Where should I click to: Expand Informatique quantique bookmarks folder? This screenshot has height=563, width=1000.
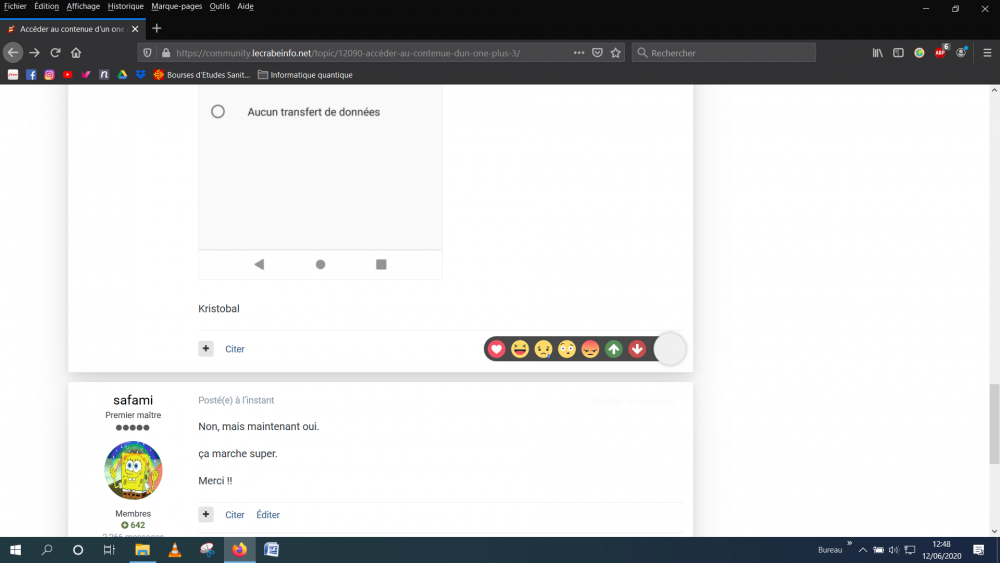[x=305, y=75]
